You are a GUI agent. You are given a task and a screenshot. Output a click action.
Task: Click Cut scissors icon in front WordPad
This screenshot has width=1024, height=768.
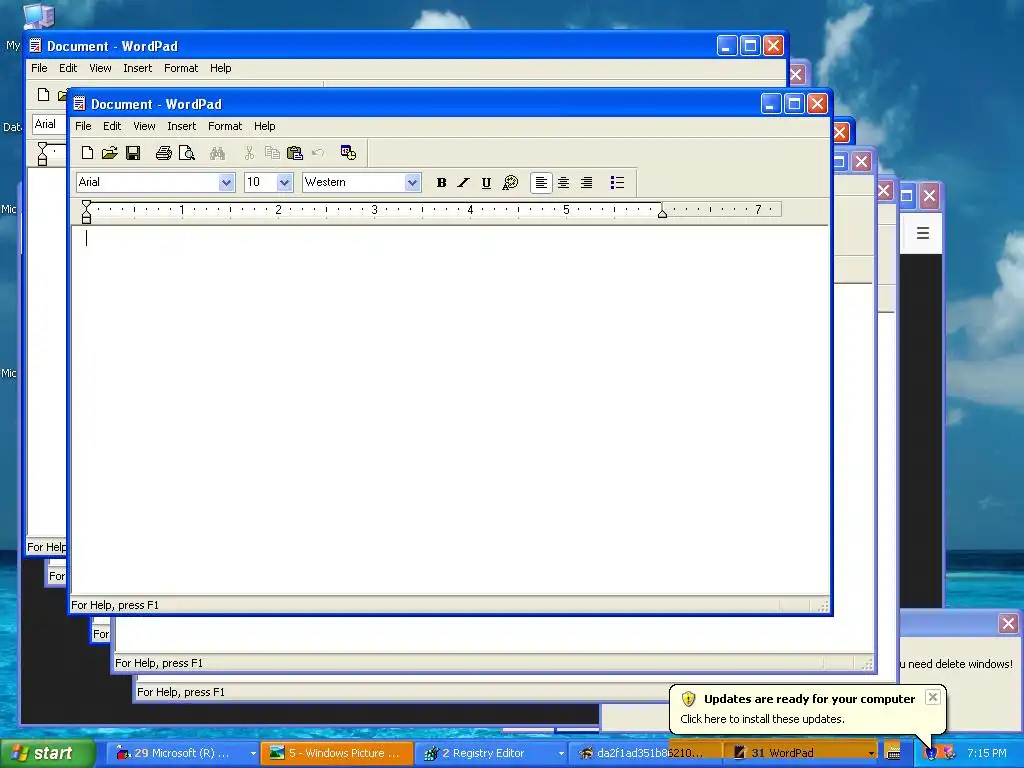(x=249, y=153)
